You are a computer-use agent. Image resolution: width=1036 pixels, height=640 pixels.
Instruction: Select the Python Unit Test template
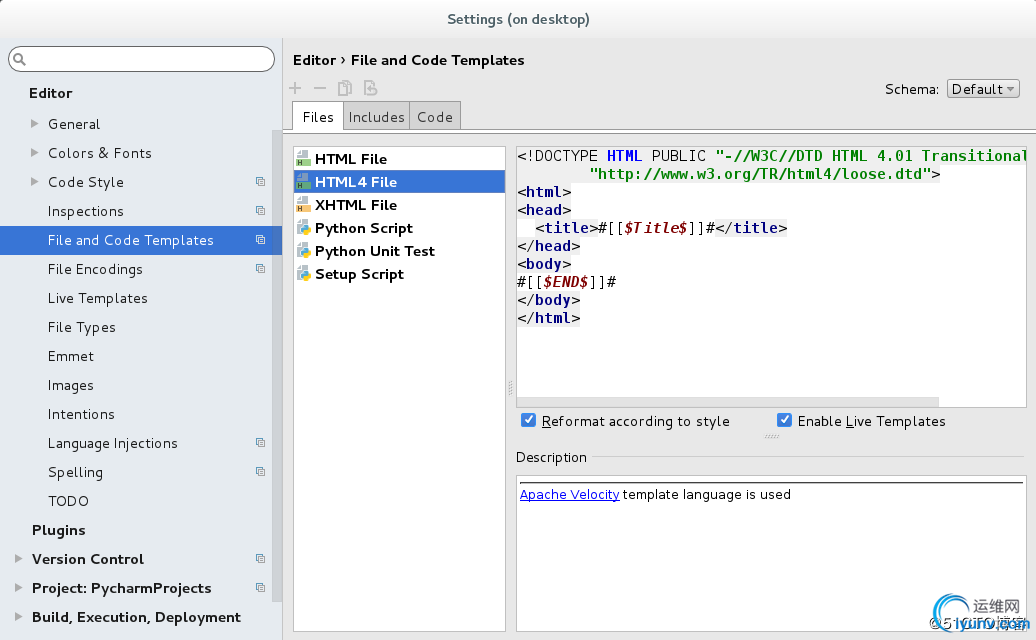pos(399,251)
